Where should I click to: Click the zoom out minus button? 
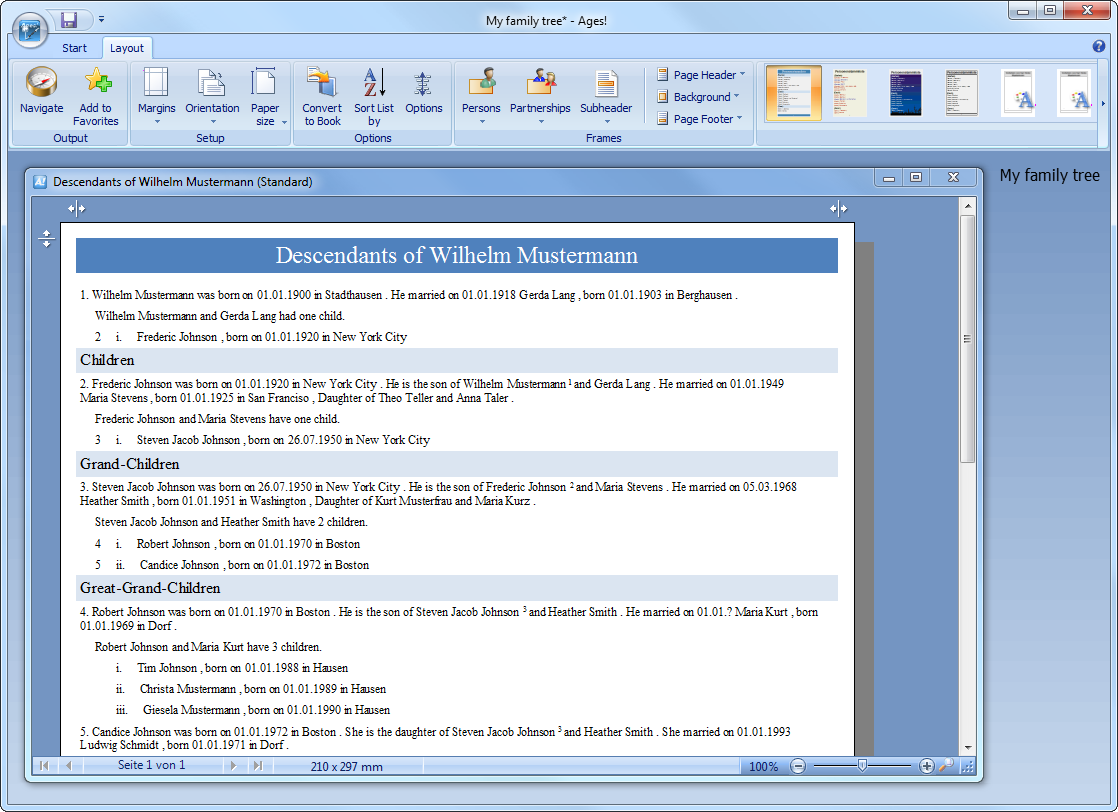click(798, 766)
